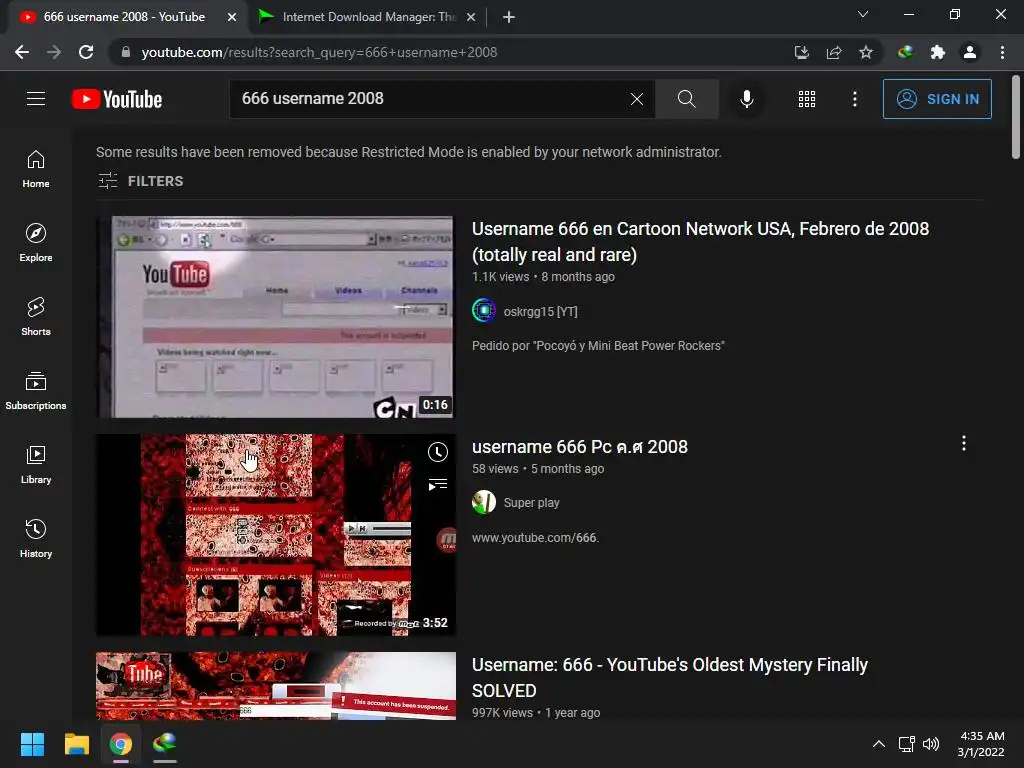Open Explore in the sidebar
The image size is (1024, 768).
click(36, 242)
